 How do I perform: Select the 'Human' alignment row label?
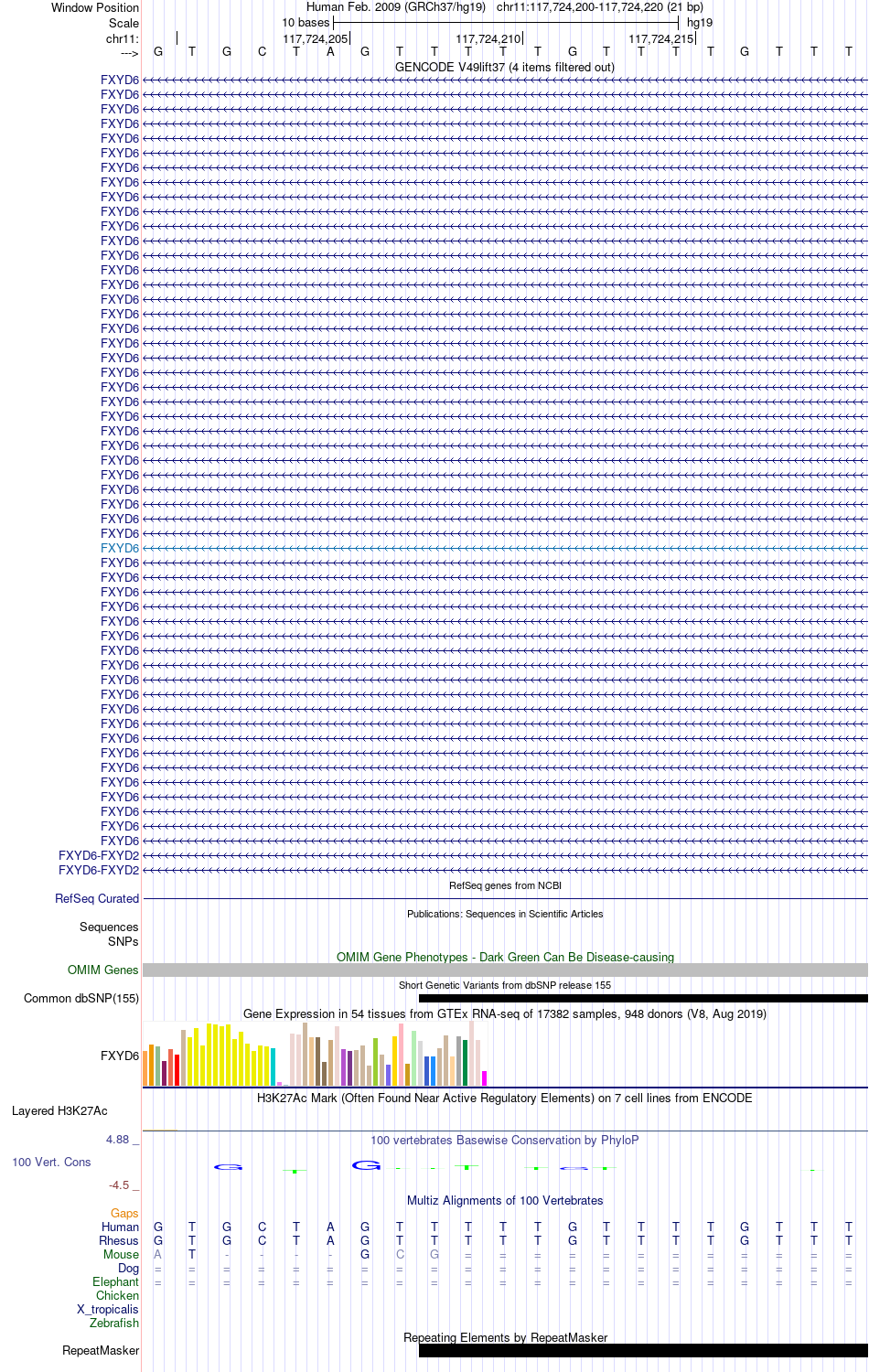pos(121,1227)
